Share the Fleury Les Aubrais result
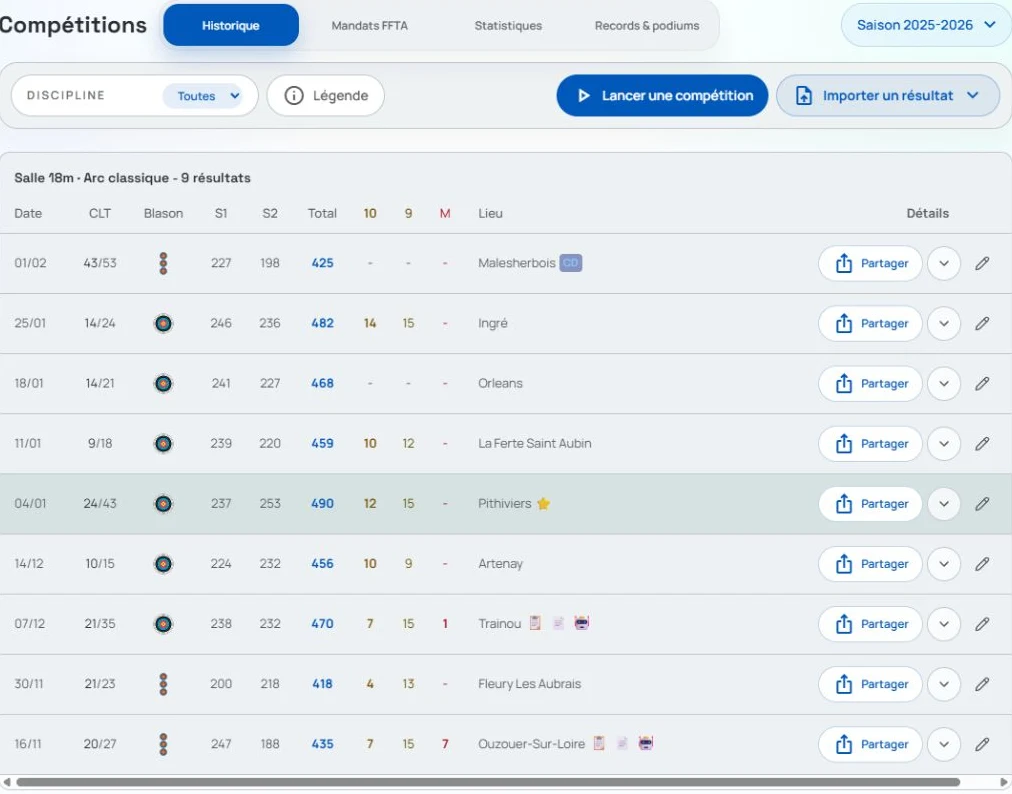 point(870,684)
